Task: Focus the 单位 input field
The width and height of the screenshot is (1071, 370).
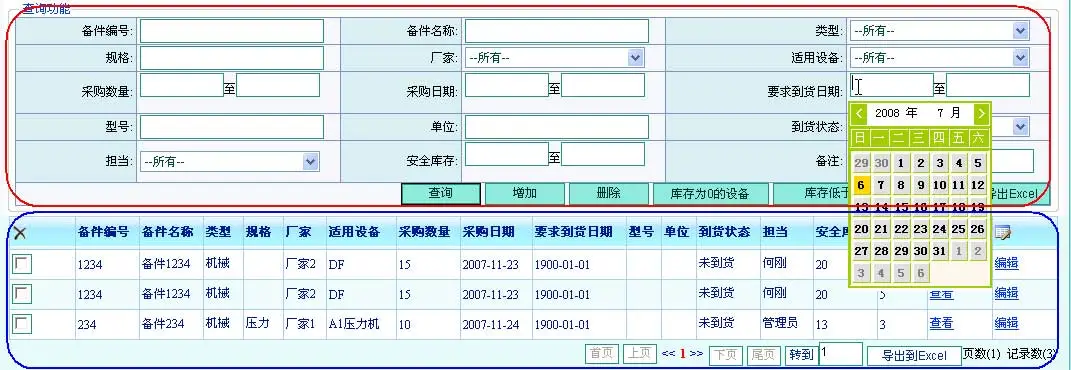Action: 557,127
